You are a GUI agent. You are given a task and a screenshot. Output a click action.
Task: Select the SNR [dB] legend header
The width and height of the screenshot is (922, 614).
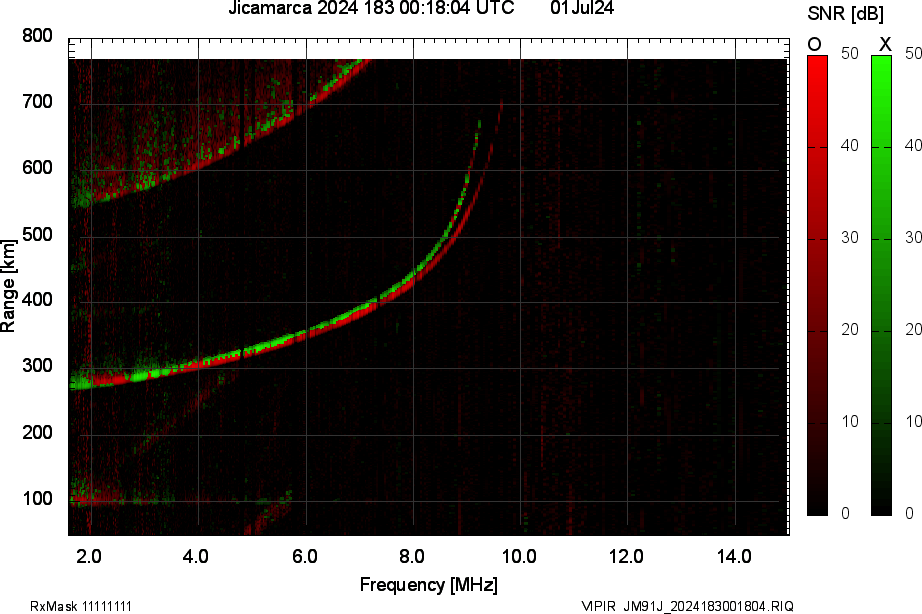844,13
